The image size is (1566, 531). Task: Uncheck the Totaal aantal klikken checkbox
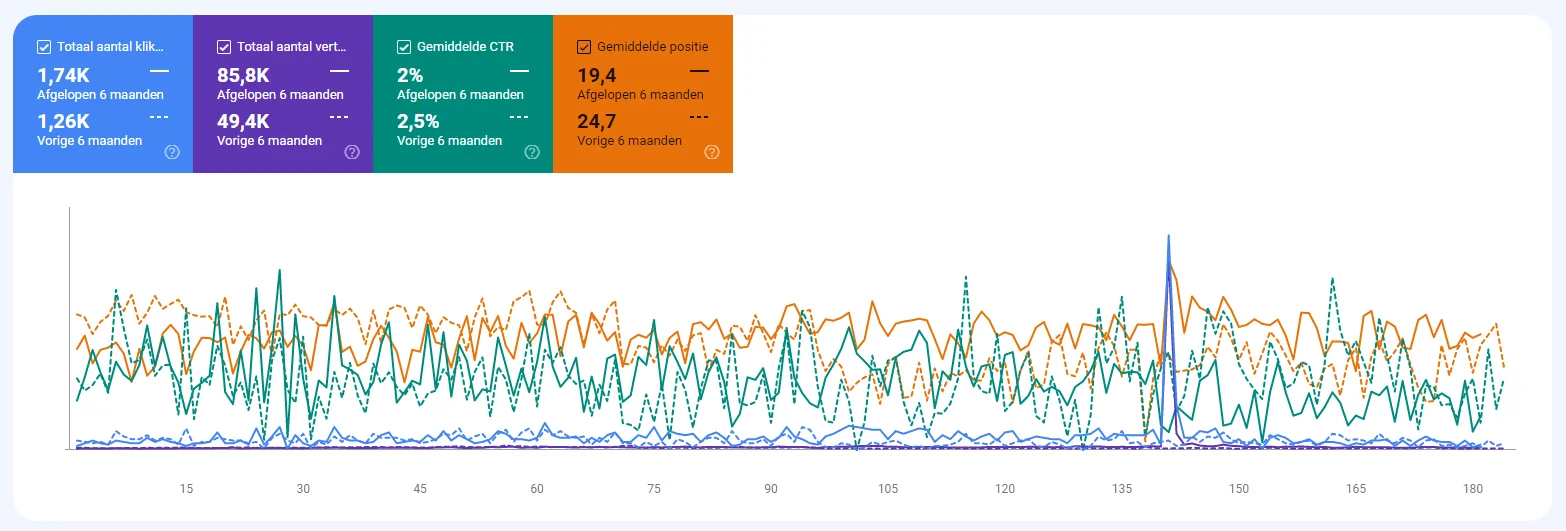pos(44,47)
